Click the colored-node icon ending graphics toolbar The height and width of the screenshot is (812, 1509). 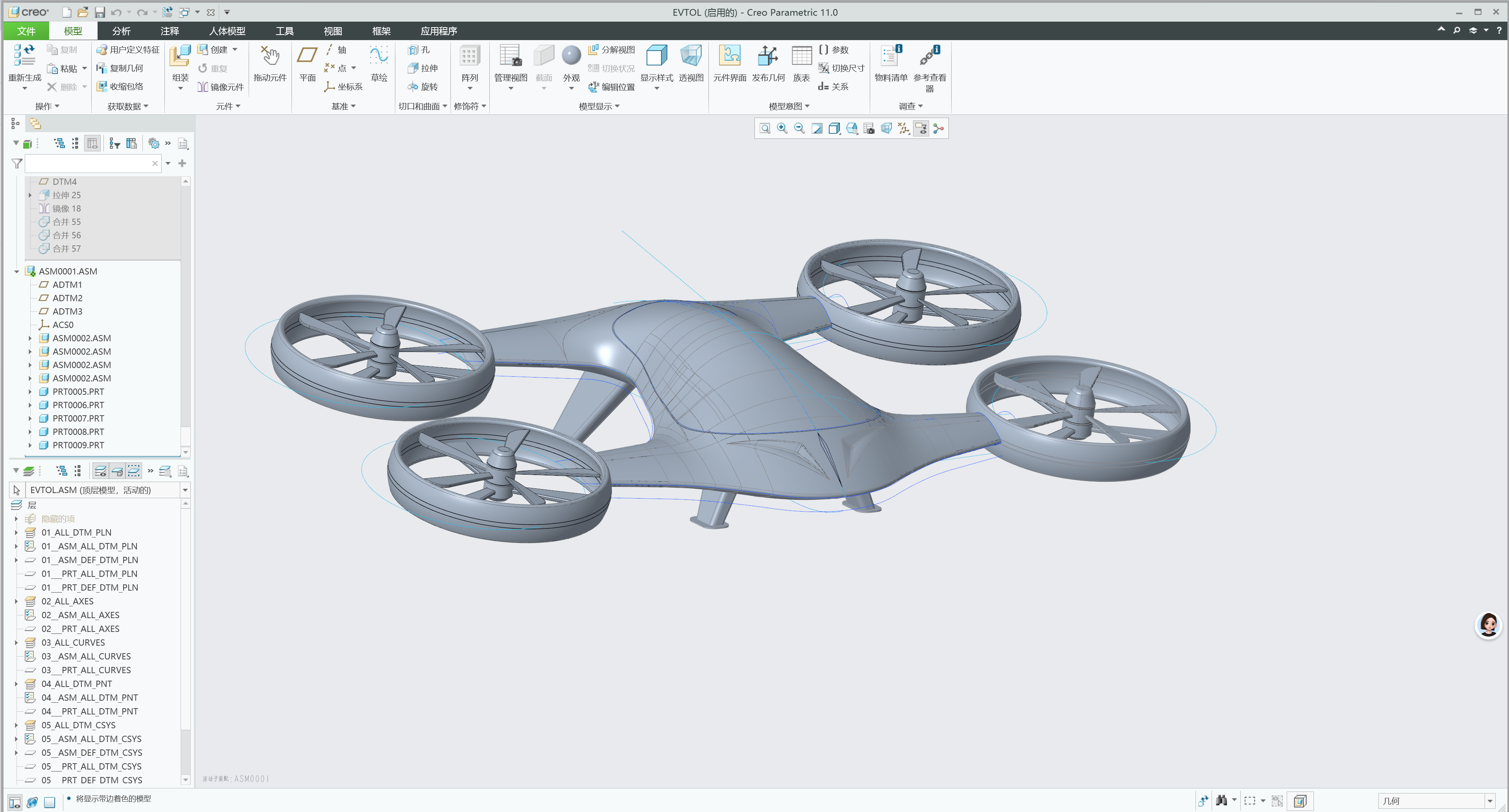click(939, 128)
